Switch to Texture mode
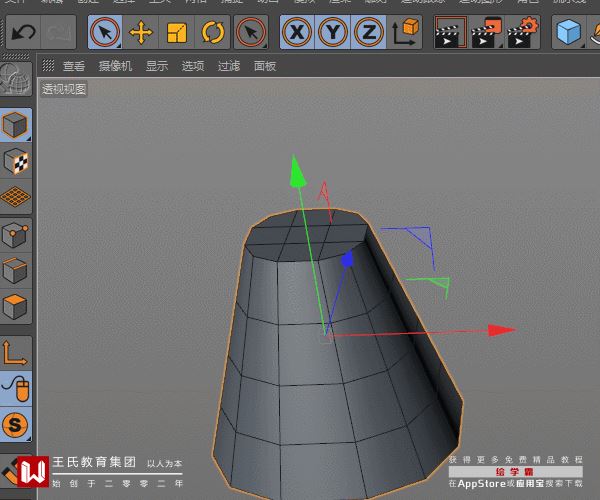This screenshot has height=500, width=600. 16,161
